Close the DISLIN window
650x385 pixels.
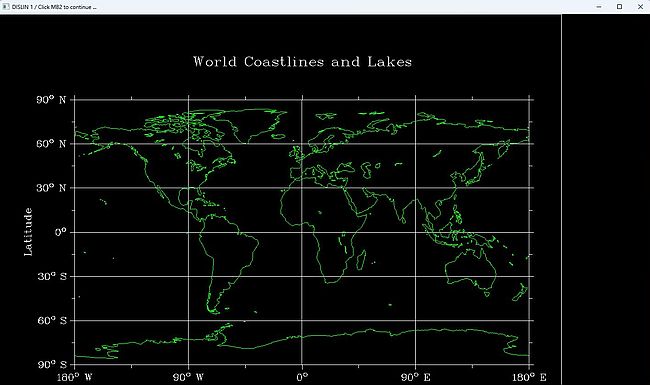pyautogui.click(x=640, y=7)
